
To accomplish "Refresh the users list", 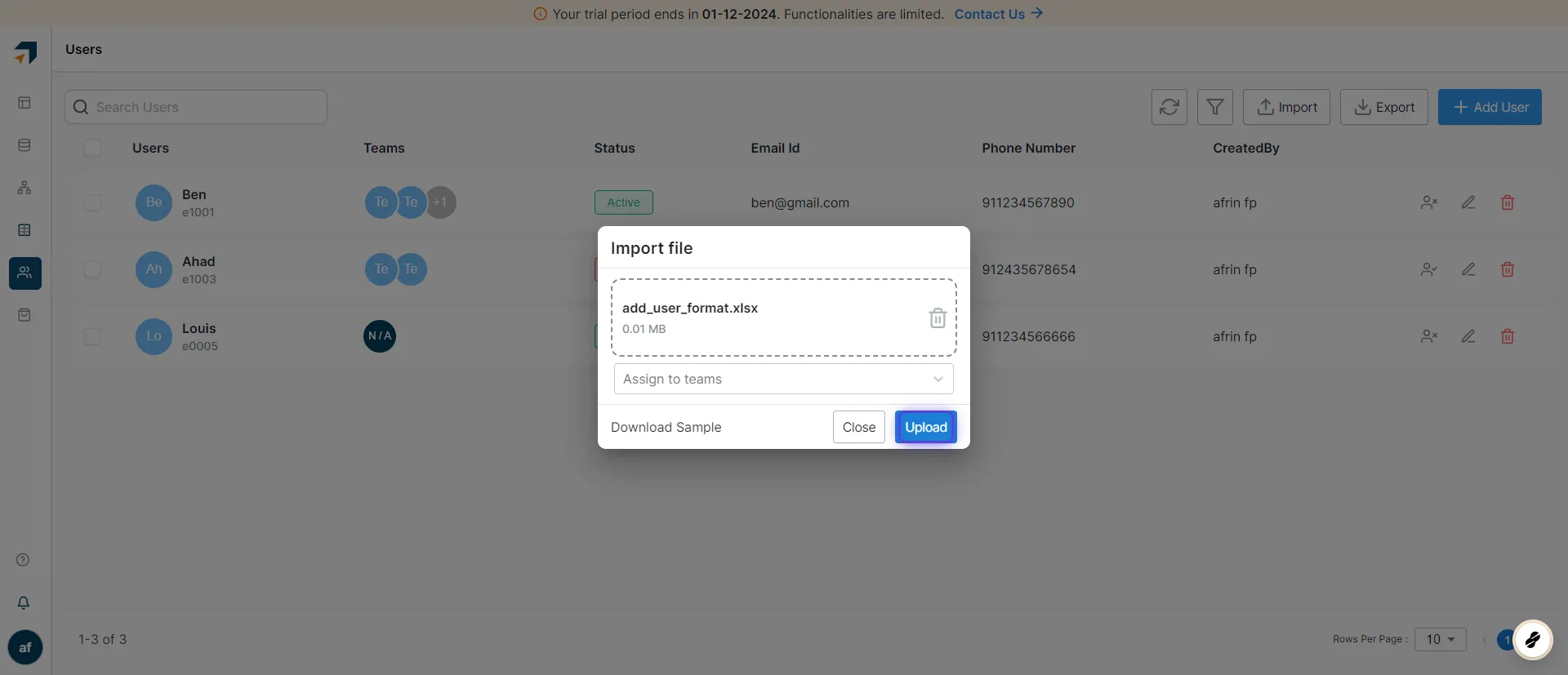I will (x=1169, y=107).
